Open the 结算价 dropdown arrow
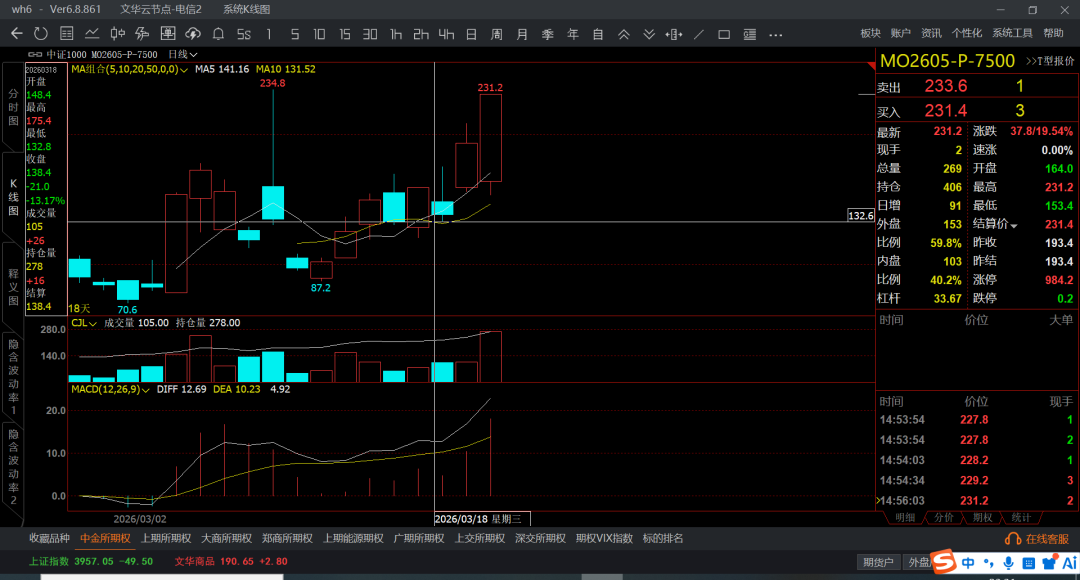1080x580 pixels. click(x=1014, y=225)
